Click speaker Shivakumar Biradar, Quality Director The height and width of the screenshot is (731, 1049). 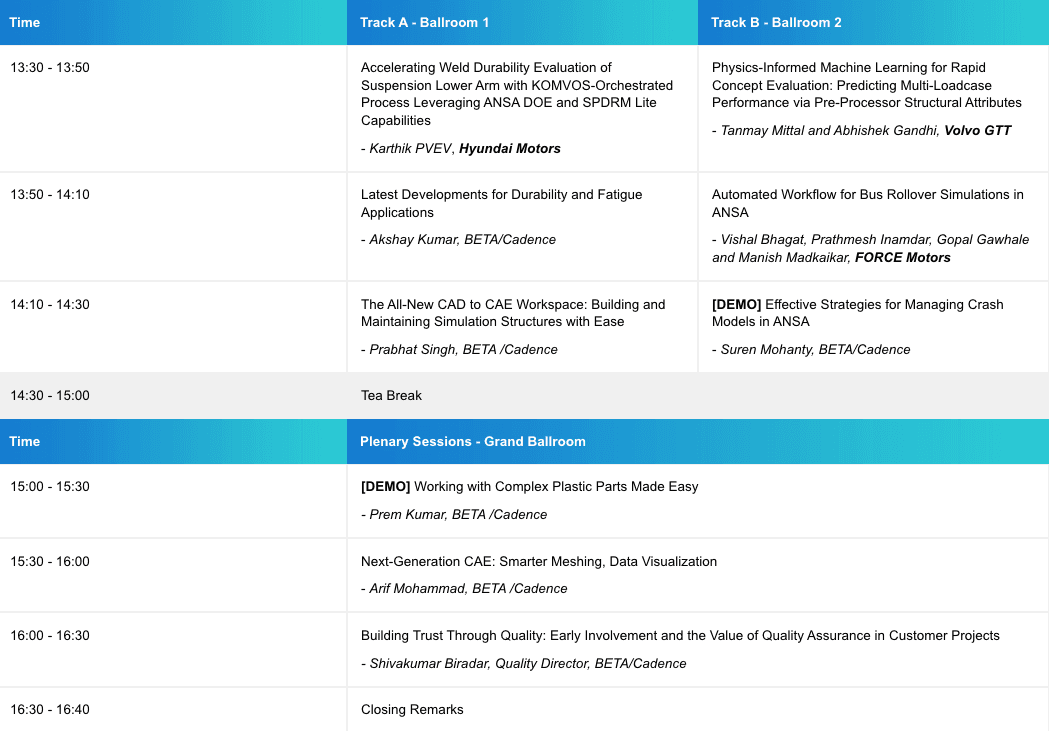523,663
